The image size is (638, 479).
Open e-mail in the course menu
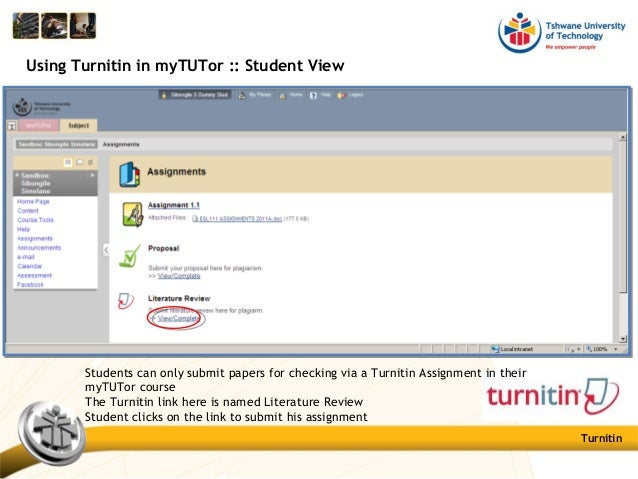click(x=26, y=257)
